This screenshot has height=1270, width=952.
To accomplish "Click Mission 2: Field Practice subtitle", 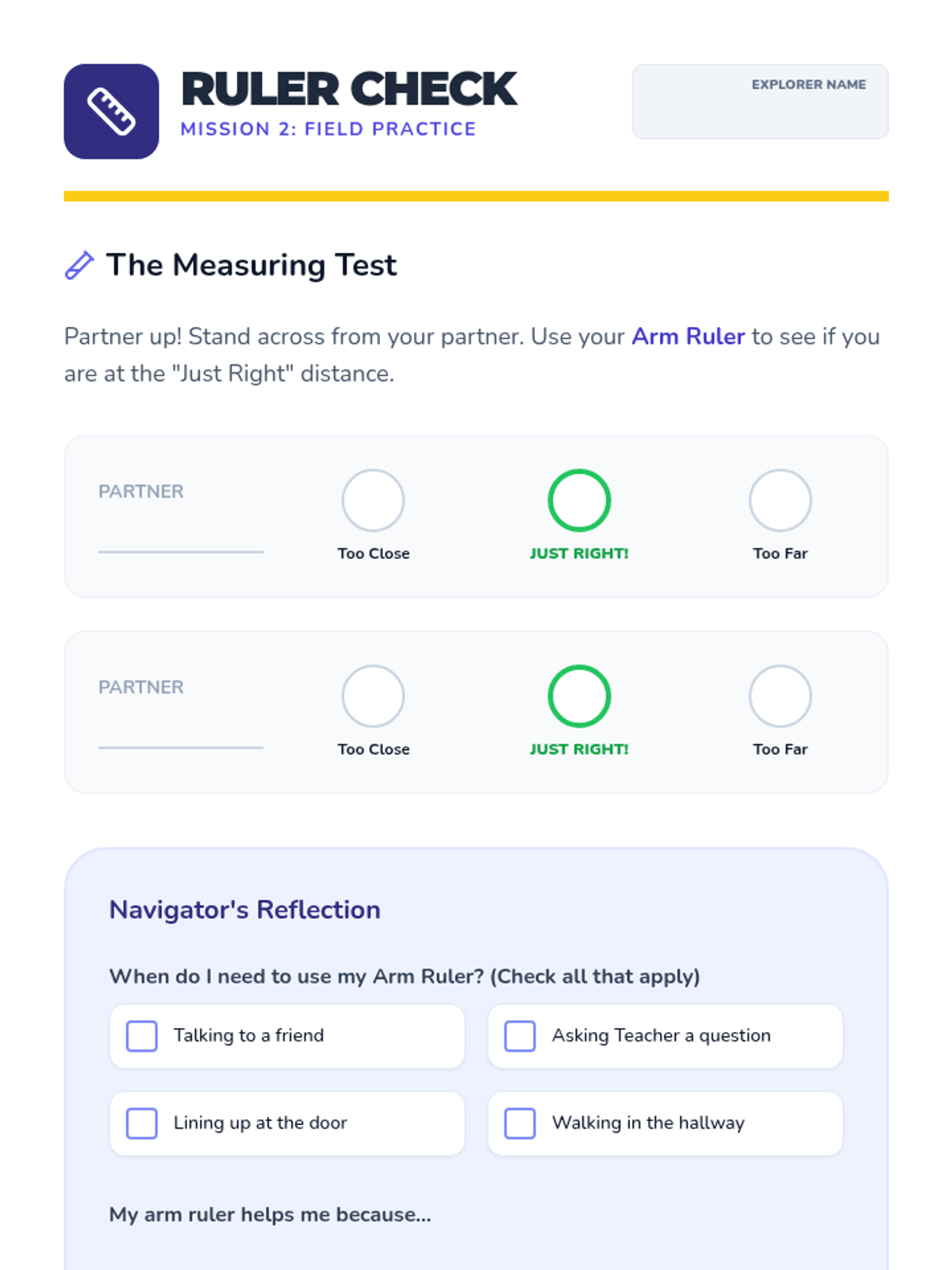I will pos(328,129).
